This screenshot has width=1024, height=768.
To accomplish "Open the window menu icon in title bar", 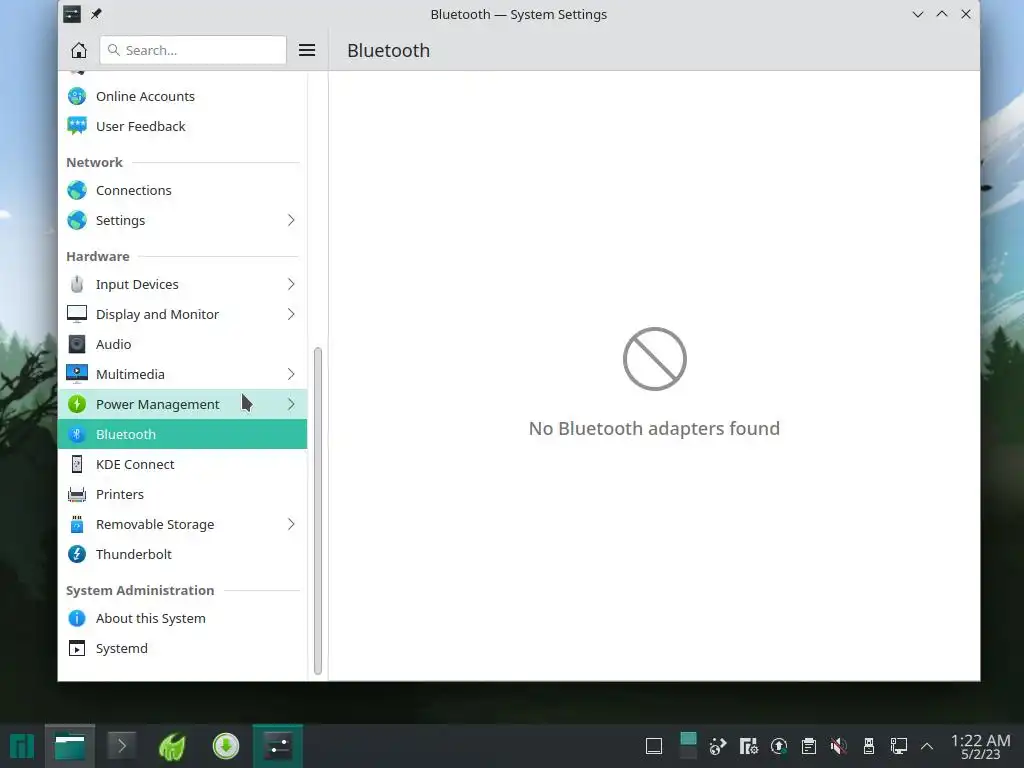I will pyautogui.click(x=72, y=14).
